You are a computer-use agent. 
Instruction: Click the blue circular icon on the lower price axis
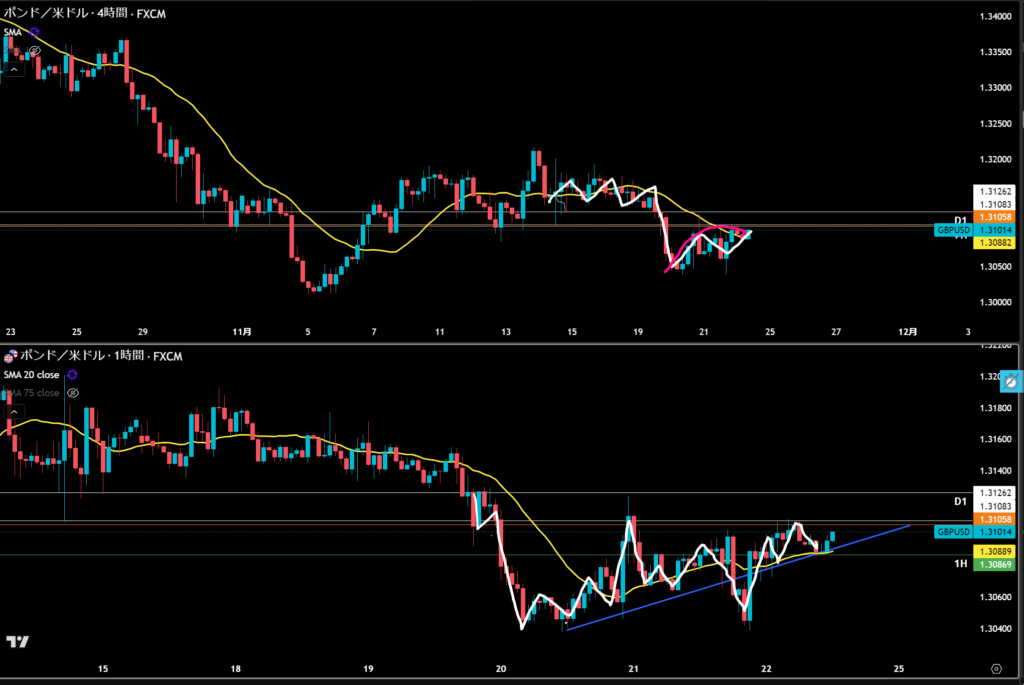pos(1011,382)
